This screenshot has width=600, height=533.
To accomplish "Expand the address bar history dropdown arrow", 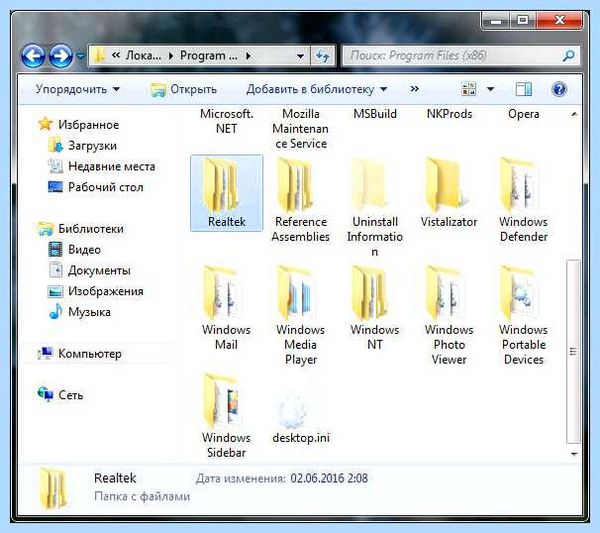I will [300, 56].
